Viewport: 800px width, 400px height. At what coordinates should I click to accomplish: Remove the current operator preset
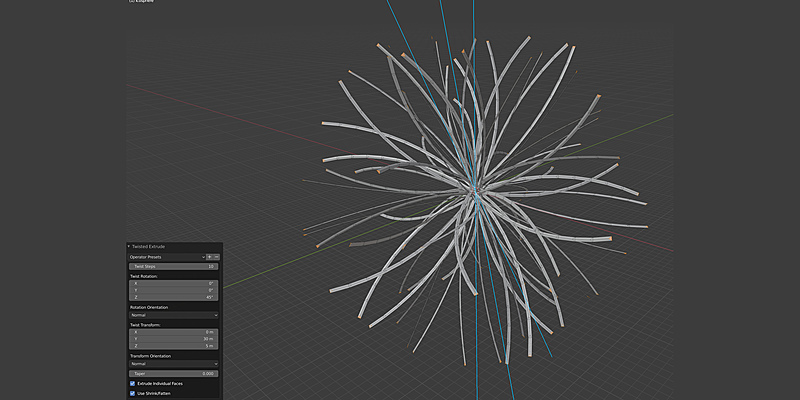[x=216, y=257]
